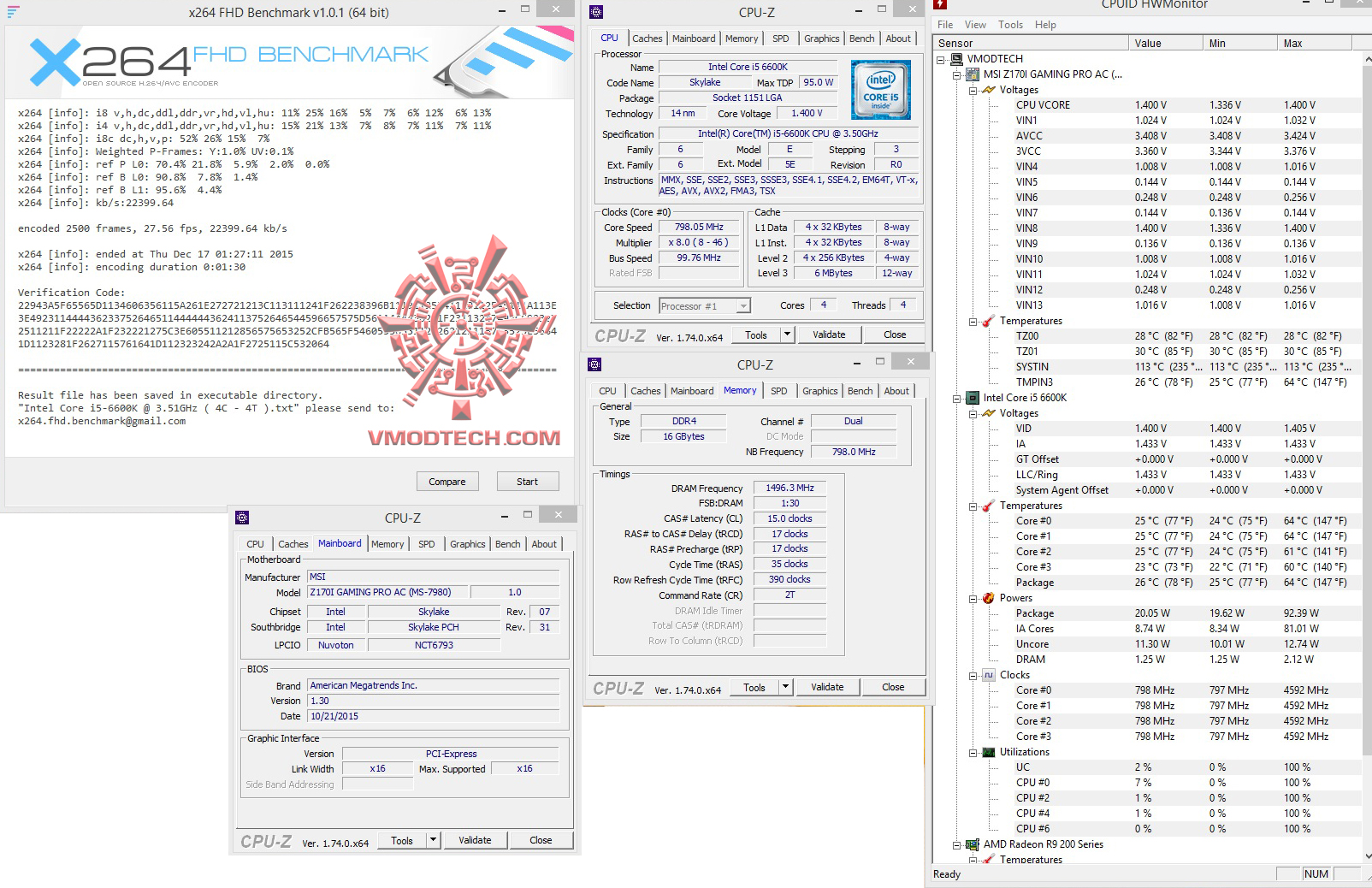Click the DRAM Frequency value 1496.3 MHz
The height and width of the screenshot is (888, 1372).
point(789,488)
